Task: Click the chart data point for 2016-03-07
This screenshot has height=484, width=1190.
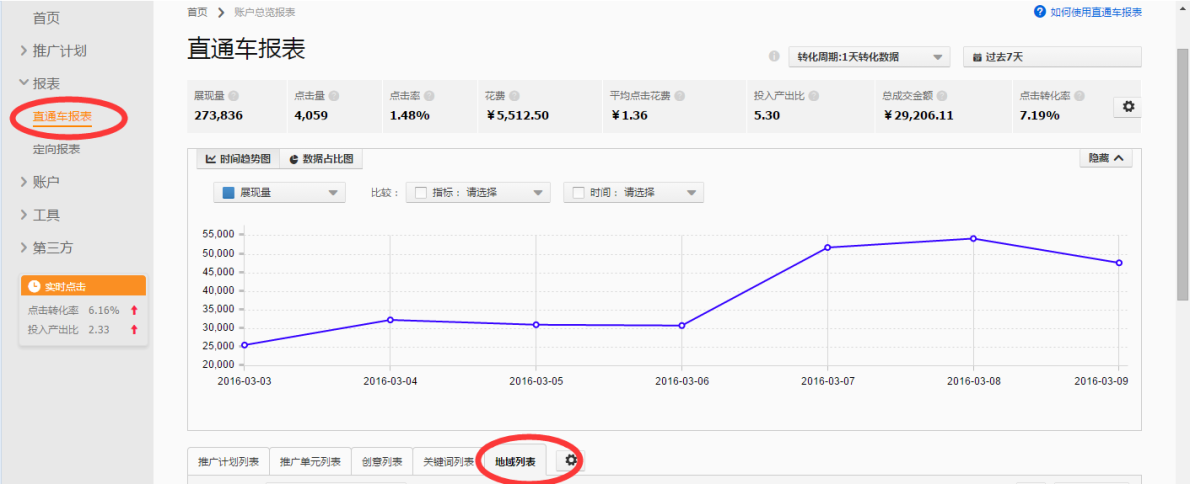Action: pyautogui.click(x=827, y=247)
